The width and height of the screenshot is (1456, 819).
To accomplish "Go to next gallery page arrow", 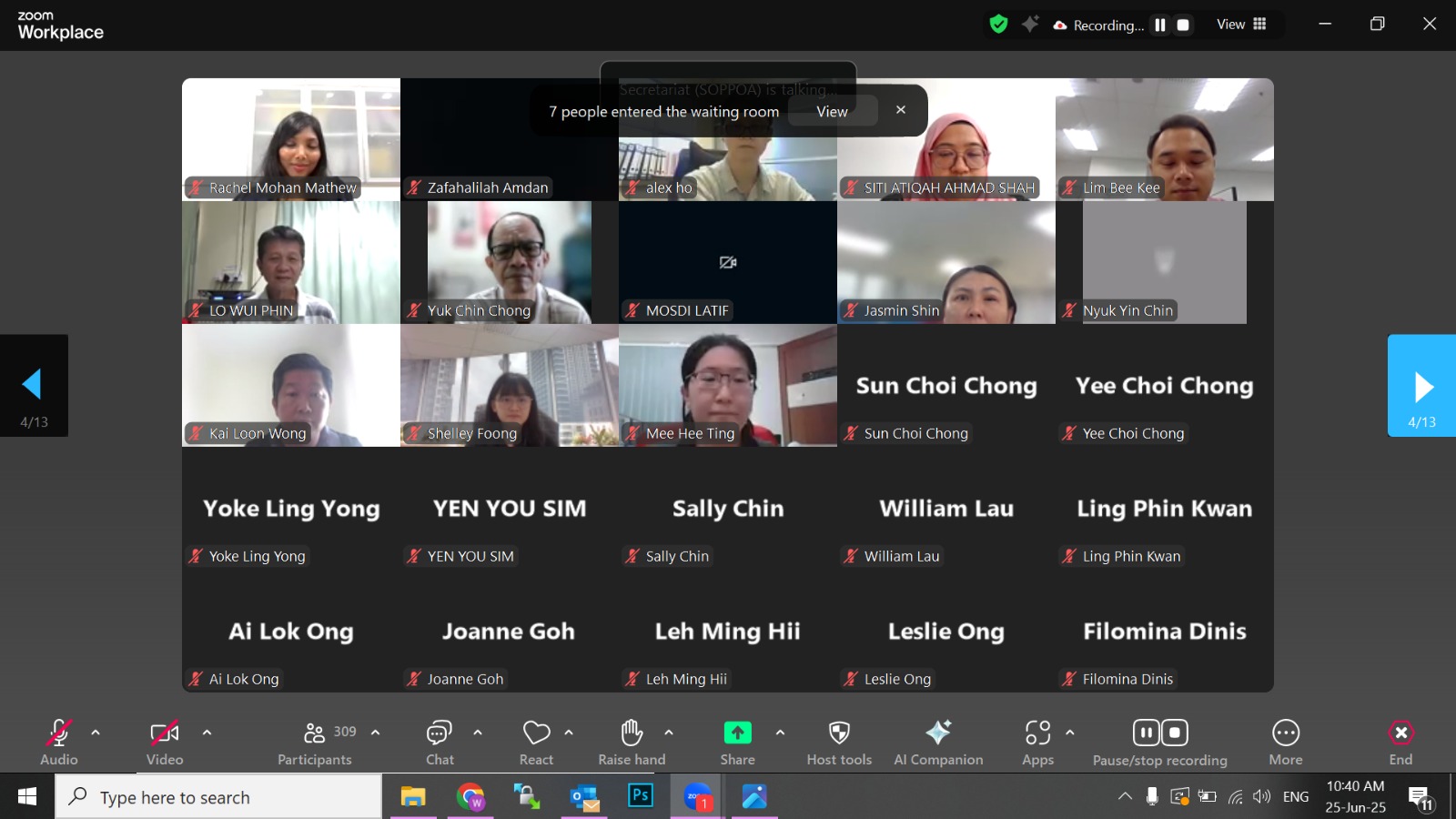I will (1421, 386).
